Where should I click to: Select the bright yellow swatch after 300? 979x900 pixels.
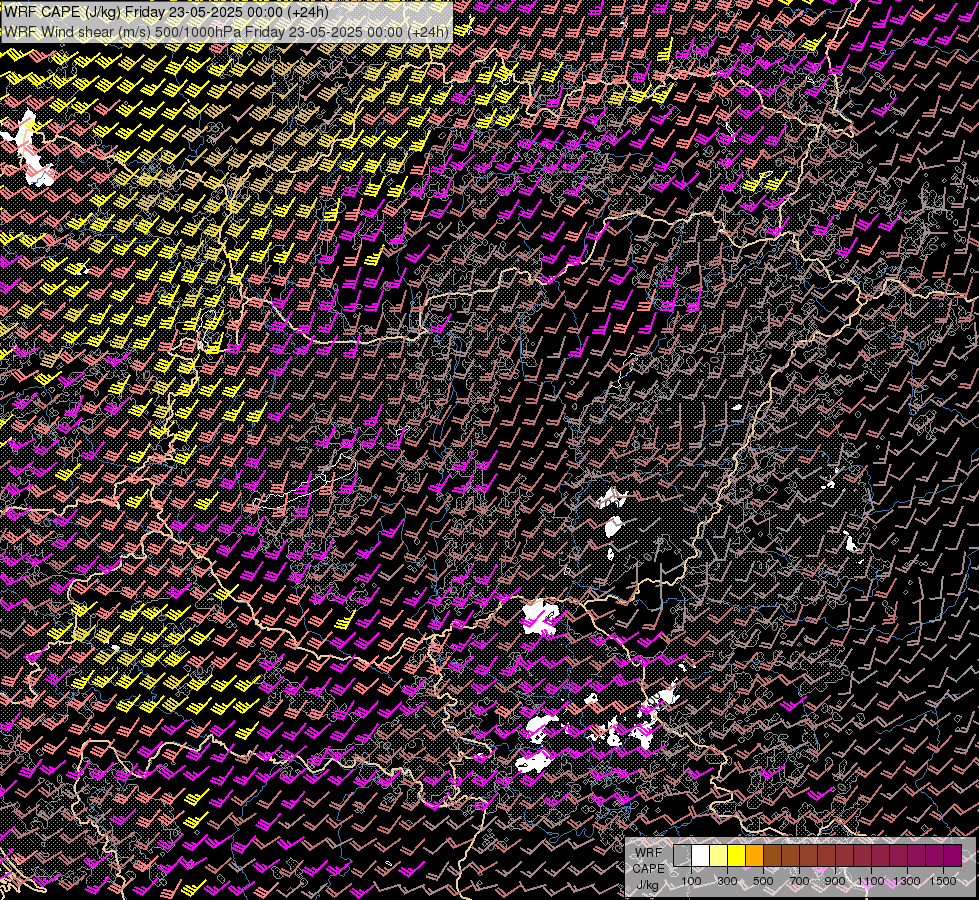click(x=737, y=855)
